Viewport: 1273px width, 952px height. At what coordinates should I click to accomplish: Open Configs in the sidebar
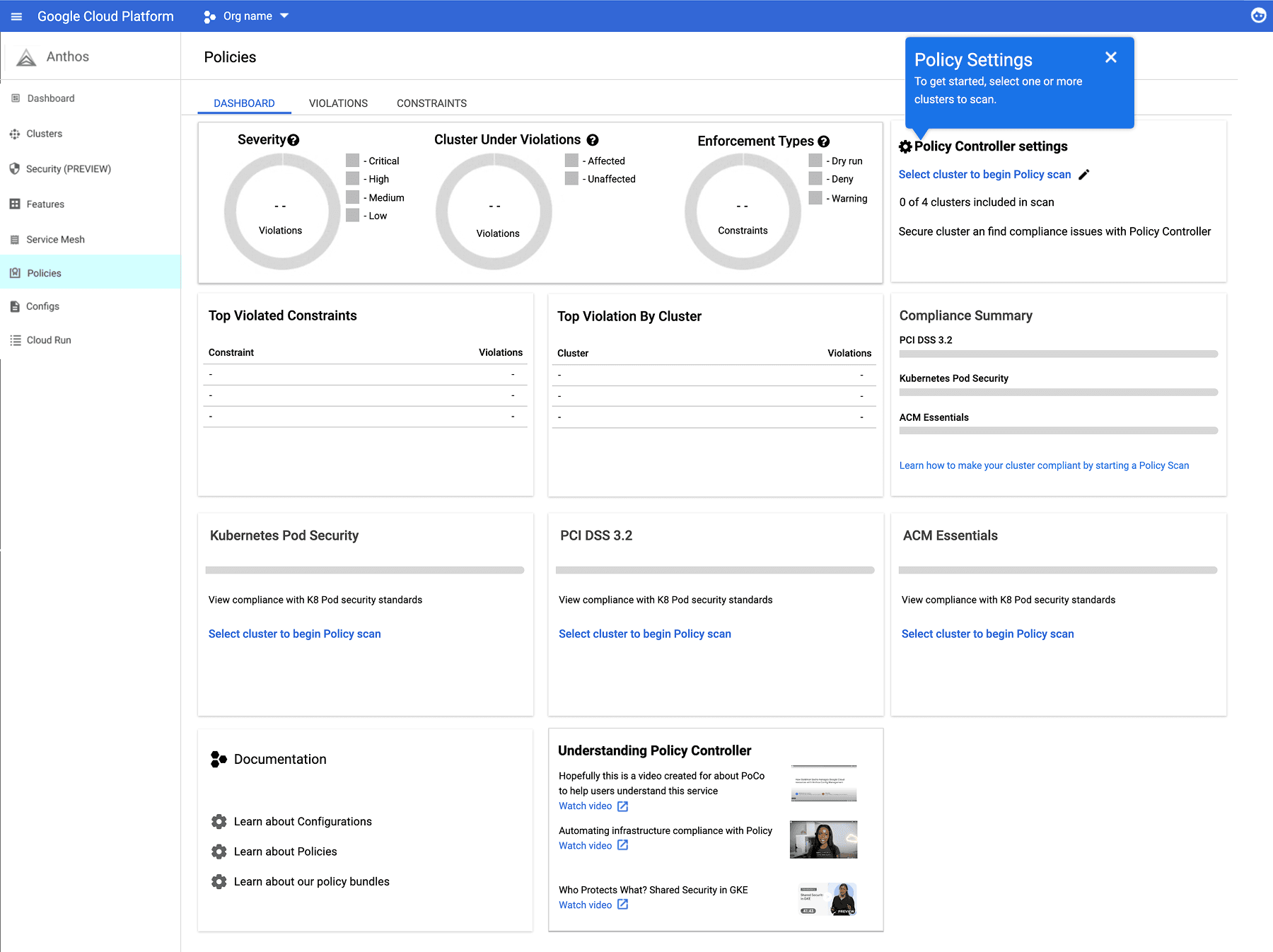tap(42, 306)
